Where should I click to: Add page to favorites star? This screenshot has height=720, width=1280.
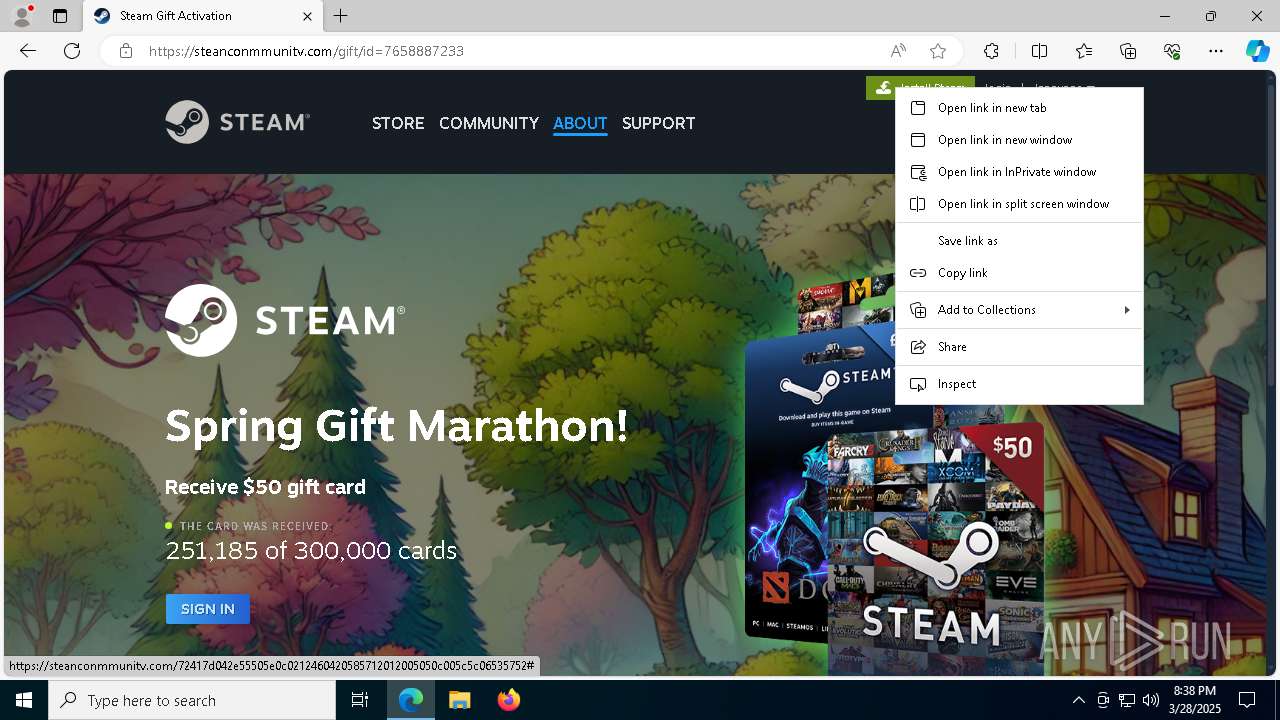point(938,51)
